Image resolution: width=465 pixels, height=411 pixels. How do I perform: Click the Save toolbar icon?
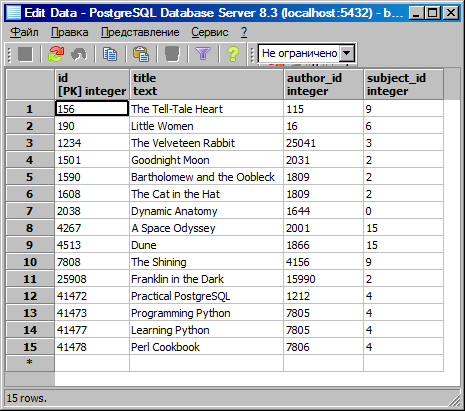pos(25,54)
